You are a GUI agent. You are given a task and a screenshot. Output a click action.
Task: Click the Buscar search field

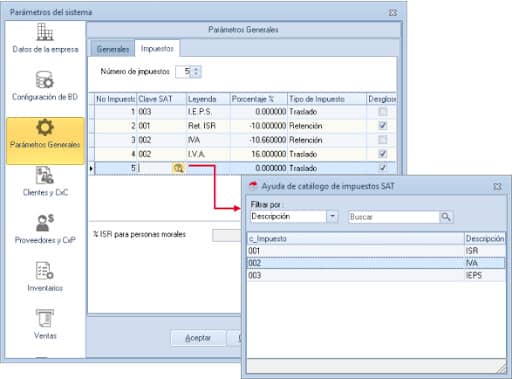(394, 217)
